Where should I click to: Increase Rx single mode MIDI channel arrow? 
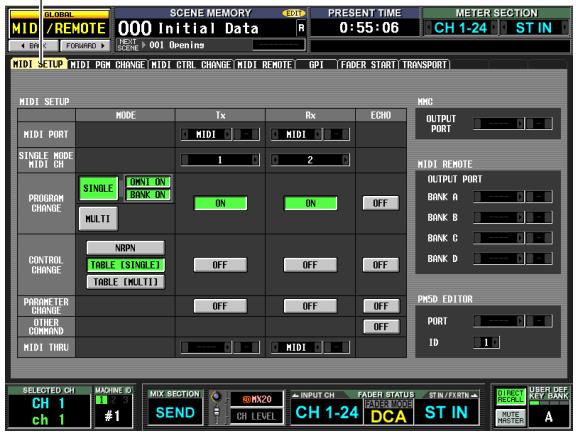(x=345, y=159)
